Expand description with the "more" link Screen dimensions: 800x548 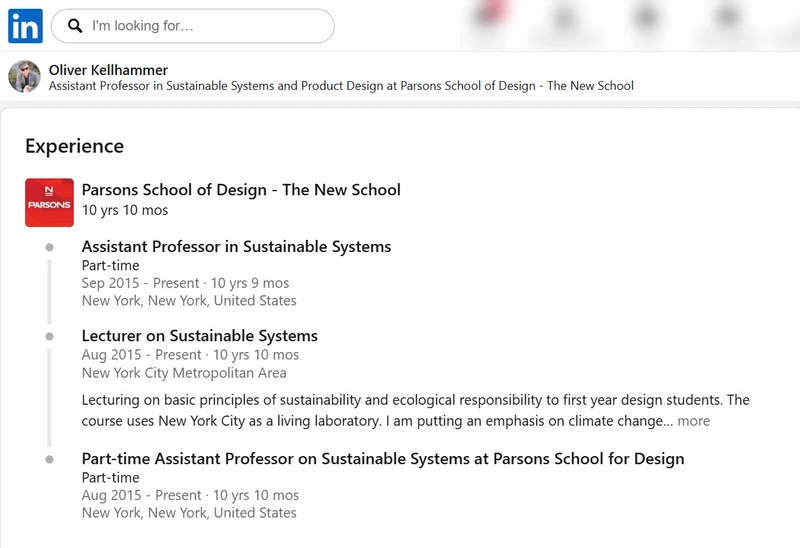point(693,421)
